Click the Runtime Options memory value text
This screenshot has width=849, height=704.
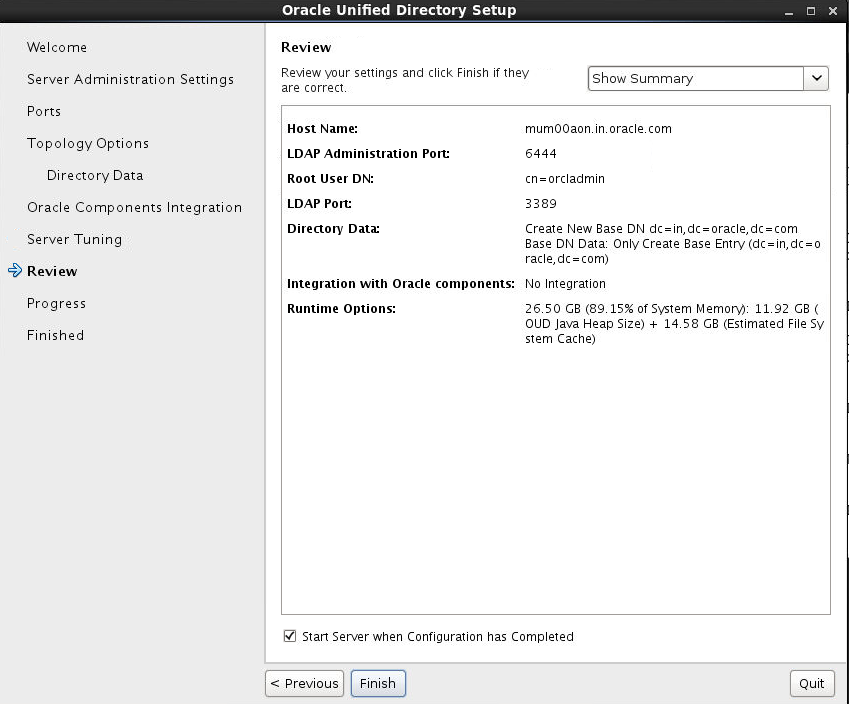[674, 324]
